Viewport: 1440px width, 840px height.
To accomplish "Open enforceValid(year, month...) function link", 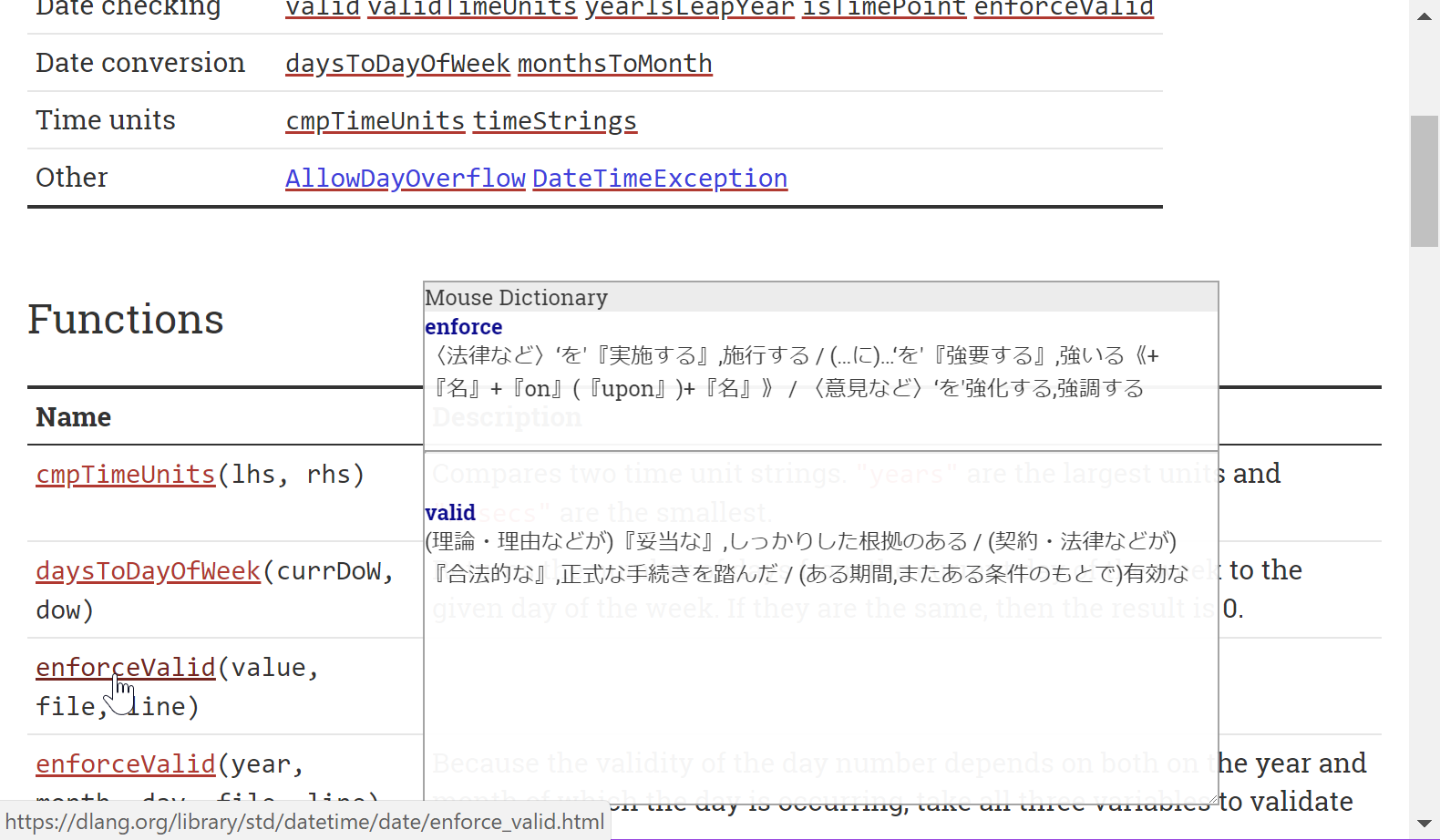I will (x=126, y=764).
